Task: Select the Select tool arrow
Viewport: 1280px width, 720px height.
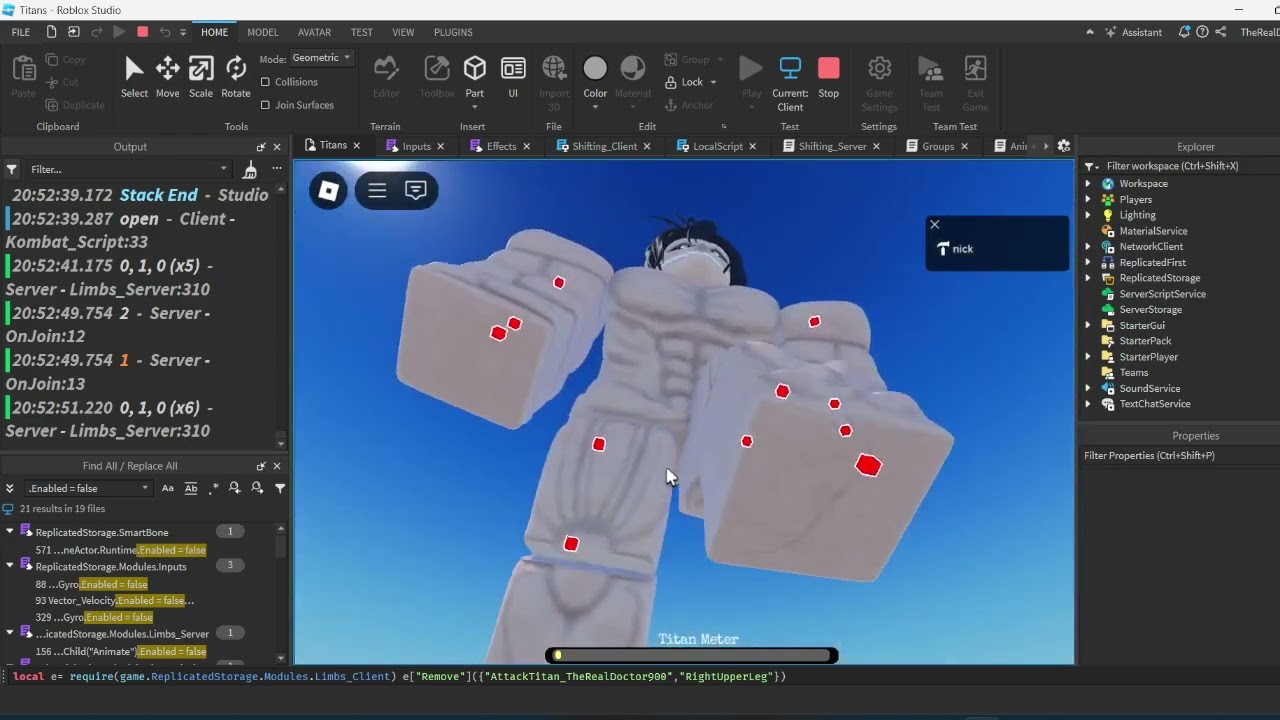Action: 134,76
